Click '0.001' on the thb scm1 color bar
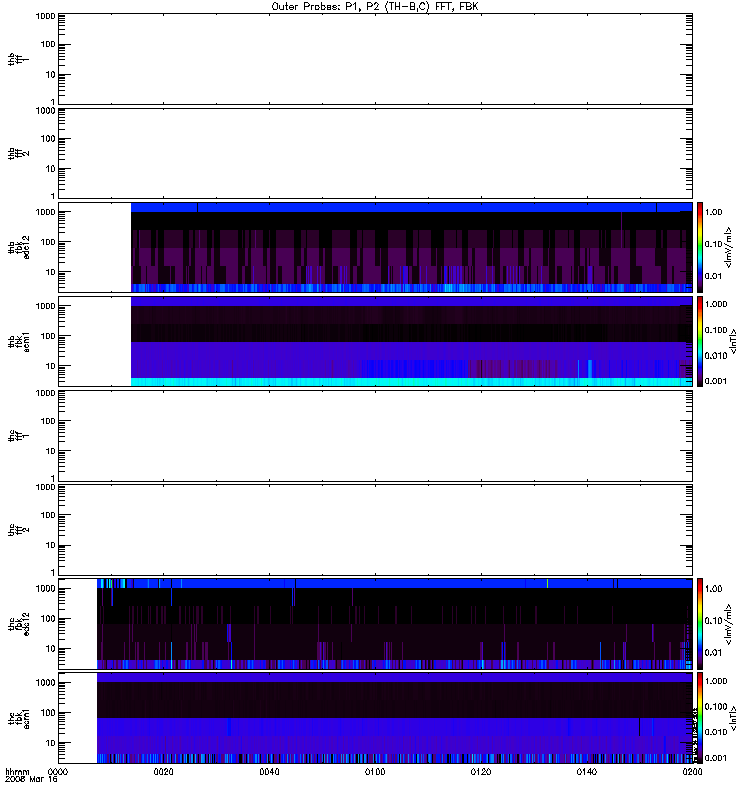750x800 pixels. pos(716,381)
